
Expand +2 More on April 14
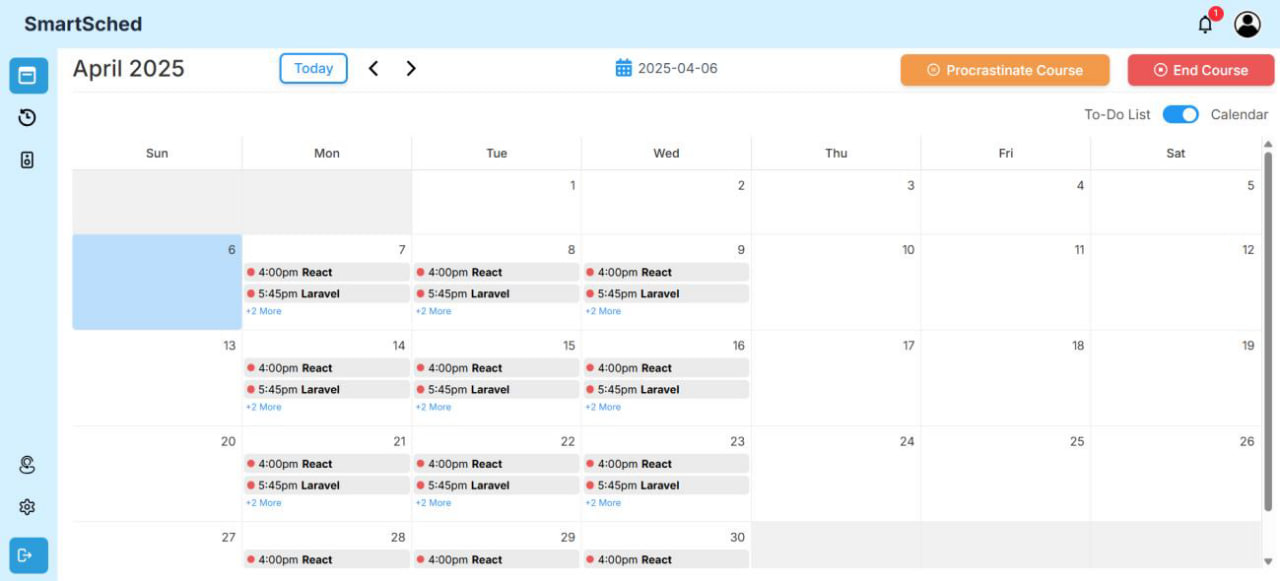tap(264, 407)
